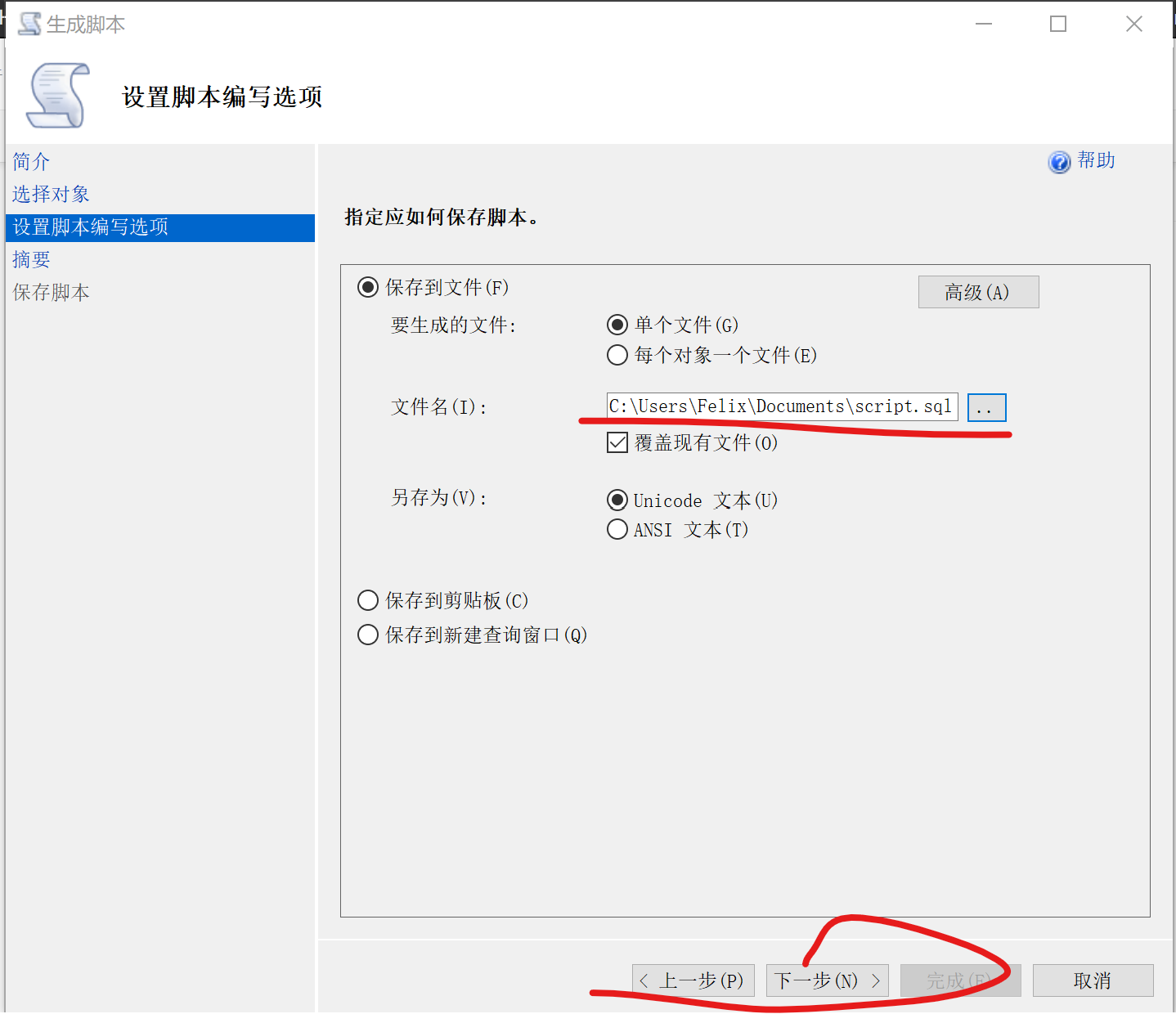This screenshot has height=1014, width=1176.
Task: Click the large script wizard icon
Action: [x=58, y=96]
